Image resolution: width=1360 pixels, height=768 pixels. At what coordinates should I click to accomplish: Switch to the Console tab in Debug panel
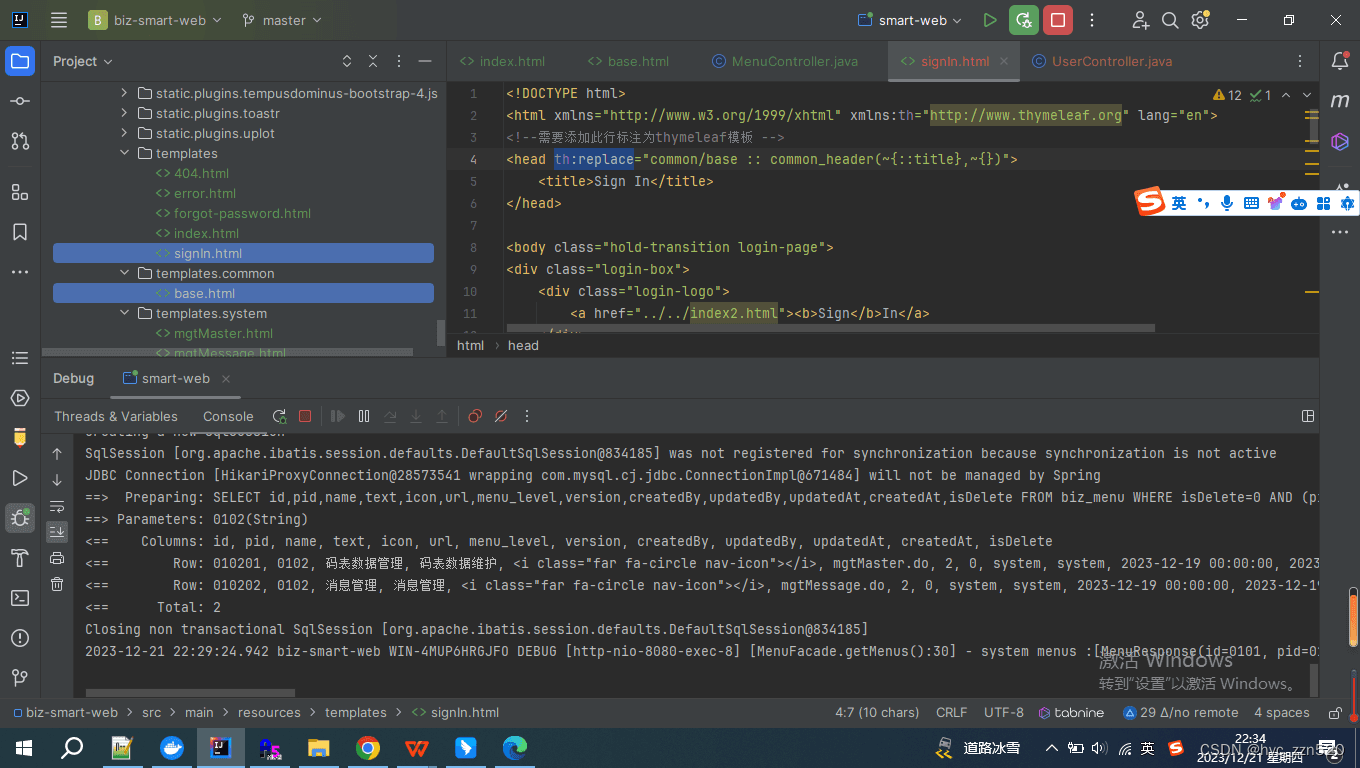tap(228, 416)
